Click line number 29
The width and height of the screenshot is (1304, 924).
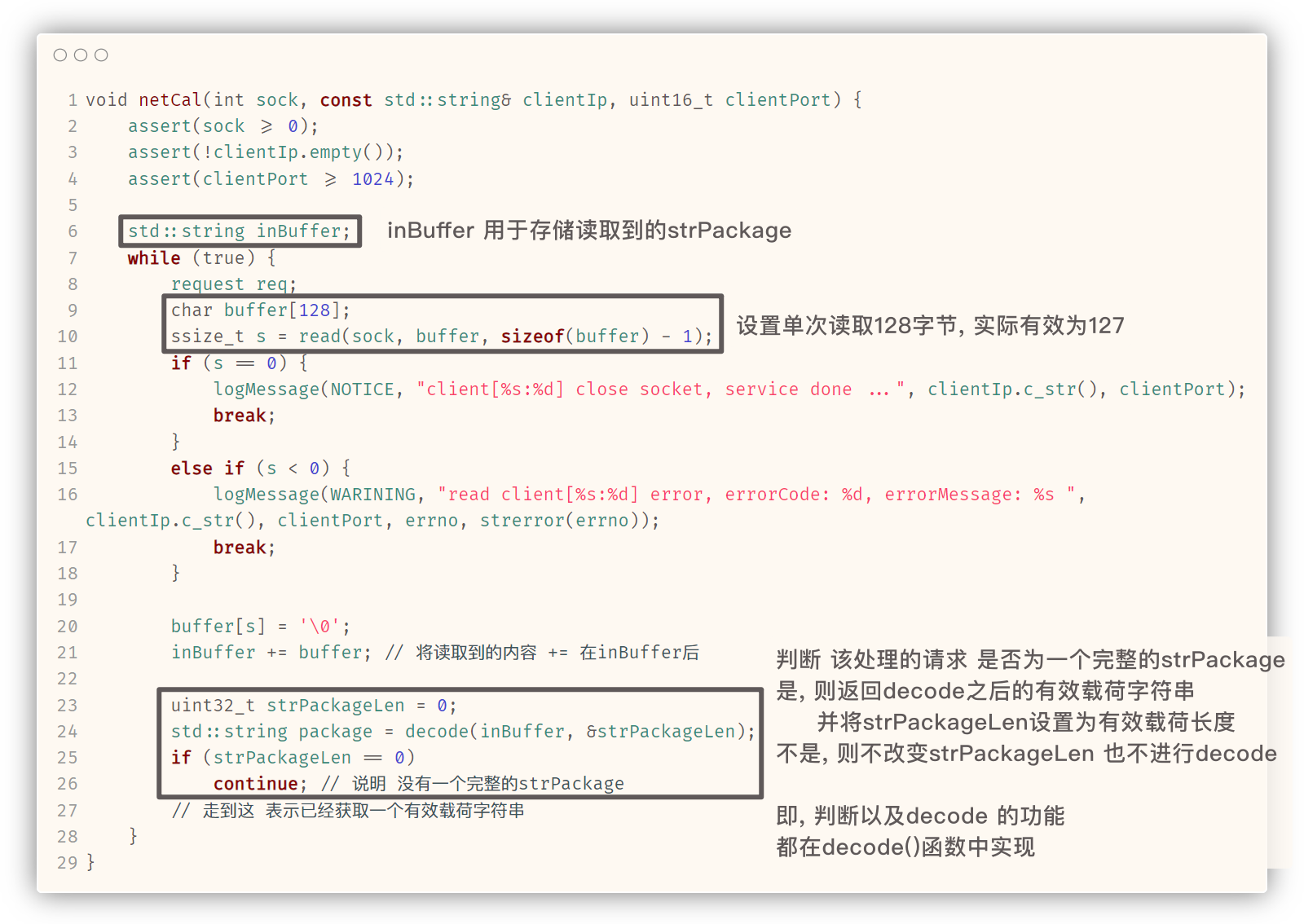click(x=68, y=863)
